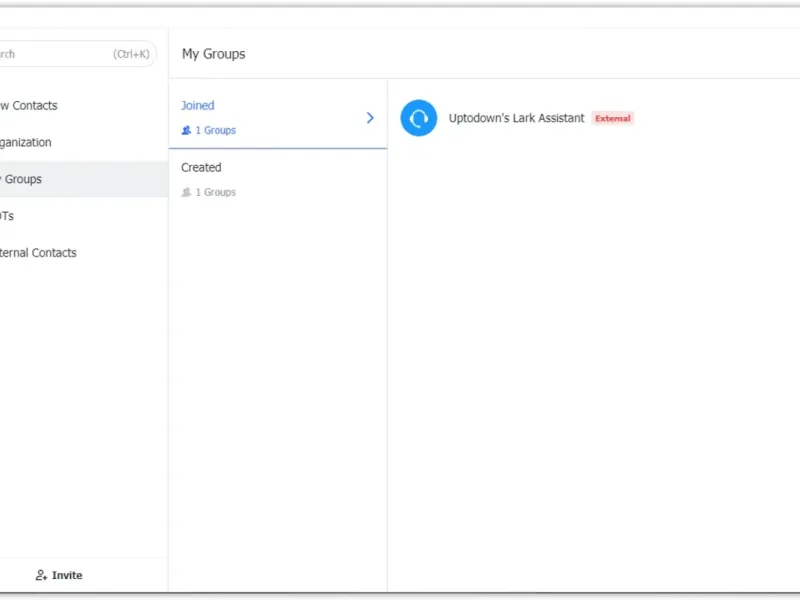Click the Uptodown's Lark Assistant headset avatar
Viewport: 800px width, 600px height.
point(418,118)
